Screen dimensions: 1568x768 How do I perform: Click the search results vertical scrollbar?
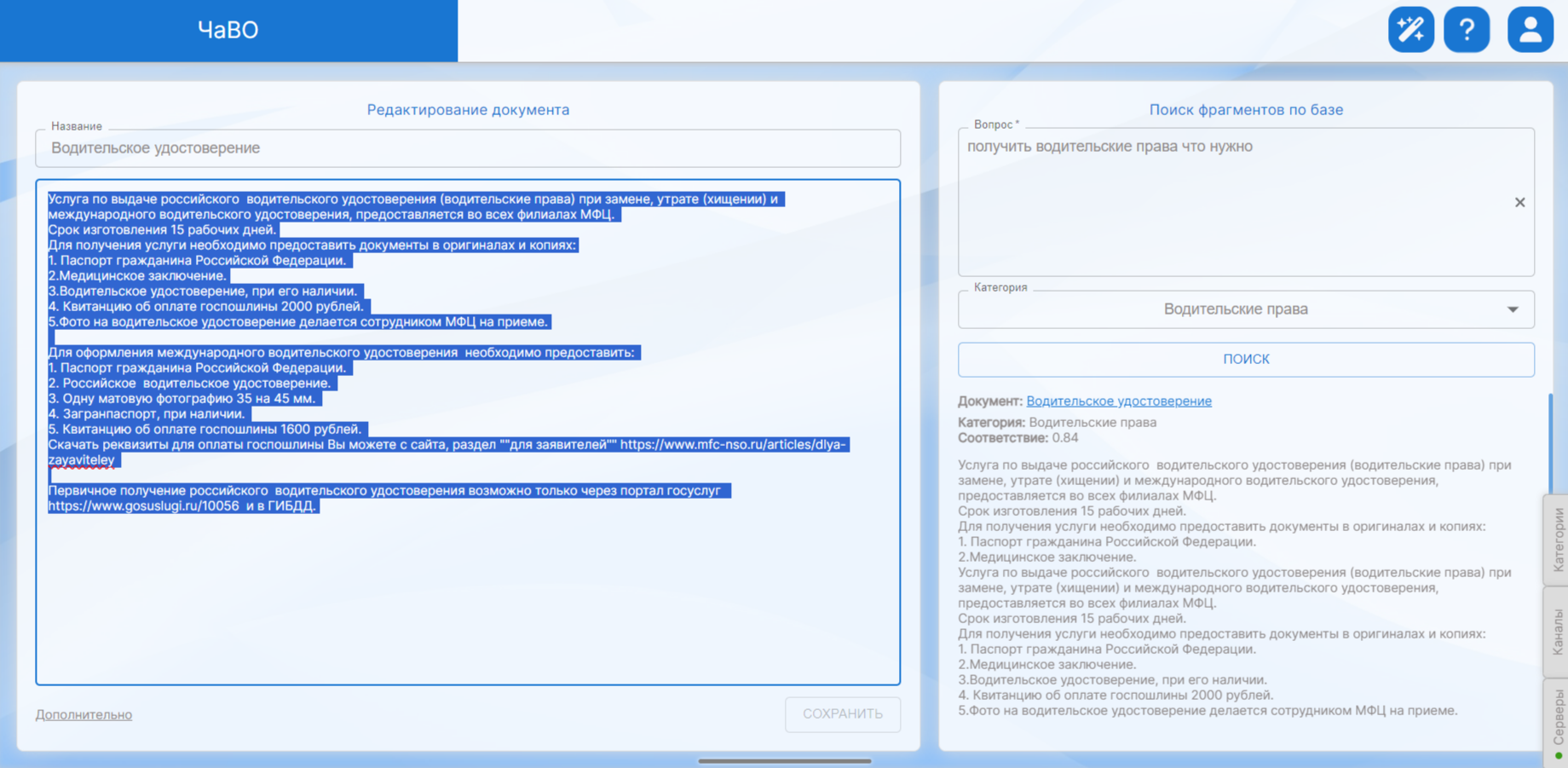[1548, 443]
